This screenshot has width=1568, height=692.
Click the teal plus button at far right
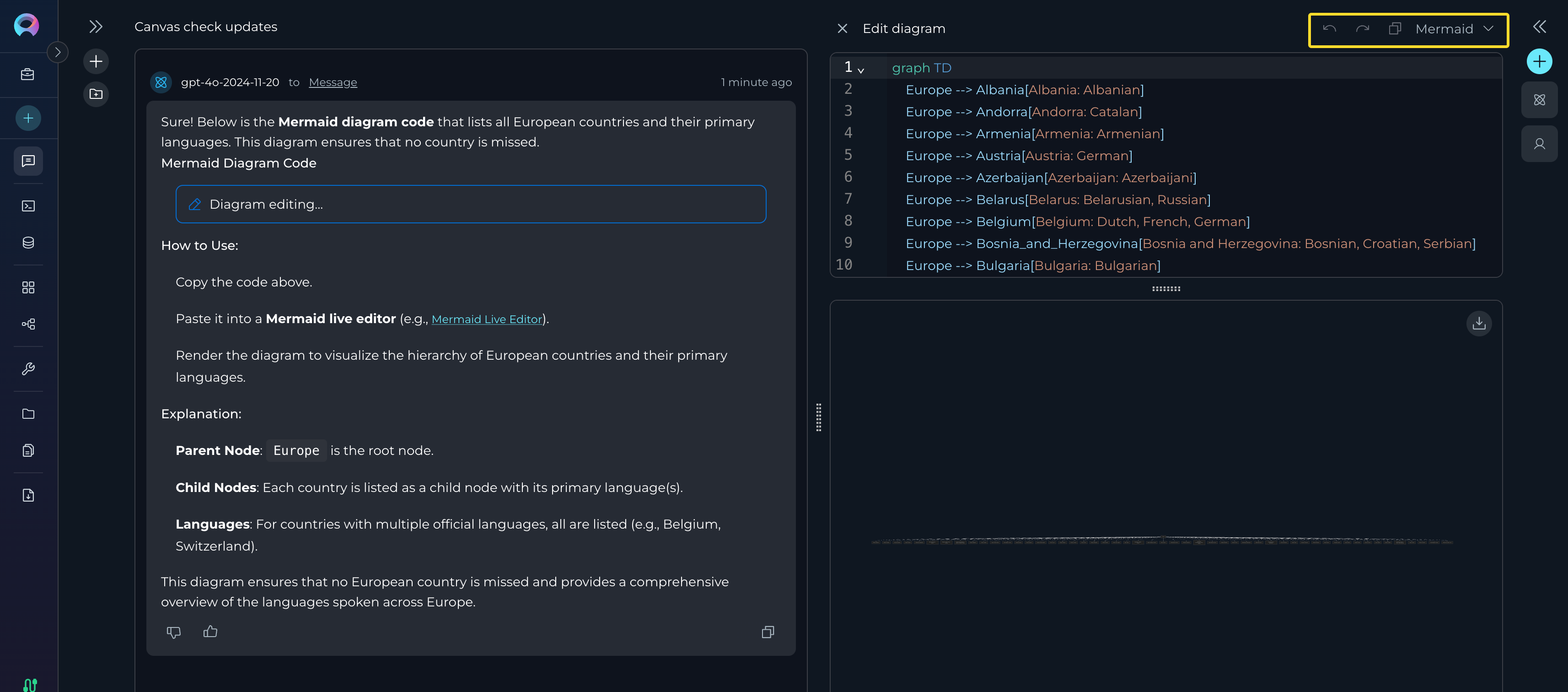[1539, 61]
